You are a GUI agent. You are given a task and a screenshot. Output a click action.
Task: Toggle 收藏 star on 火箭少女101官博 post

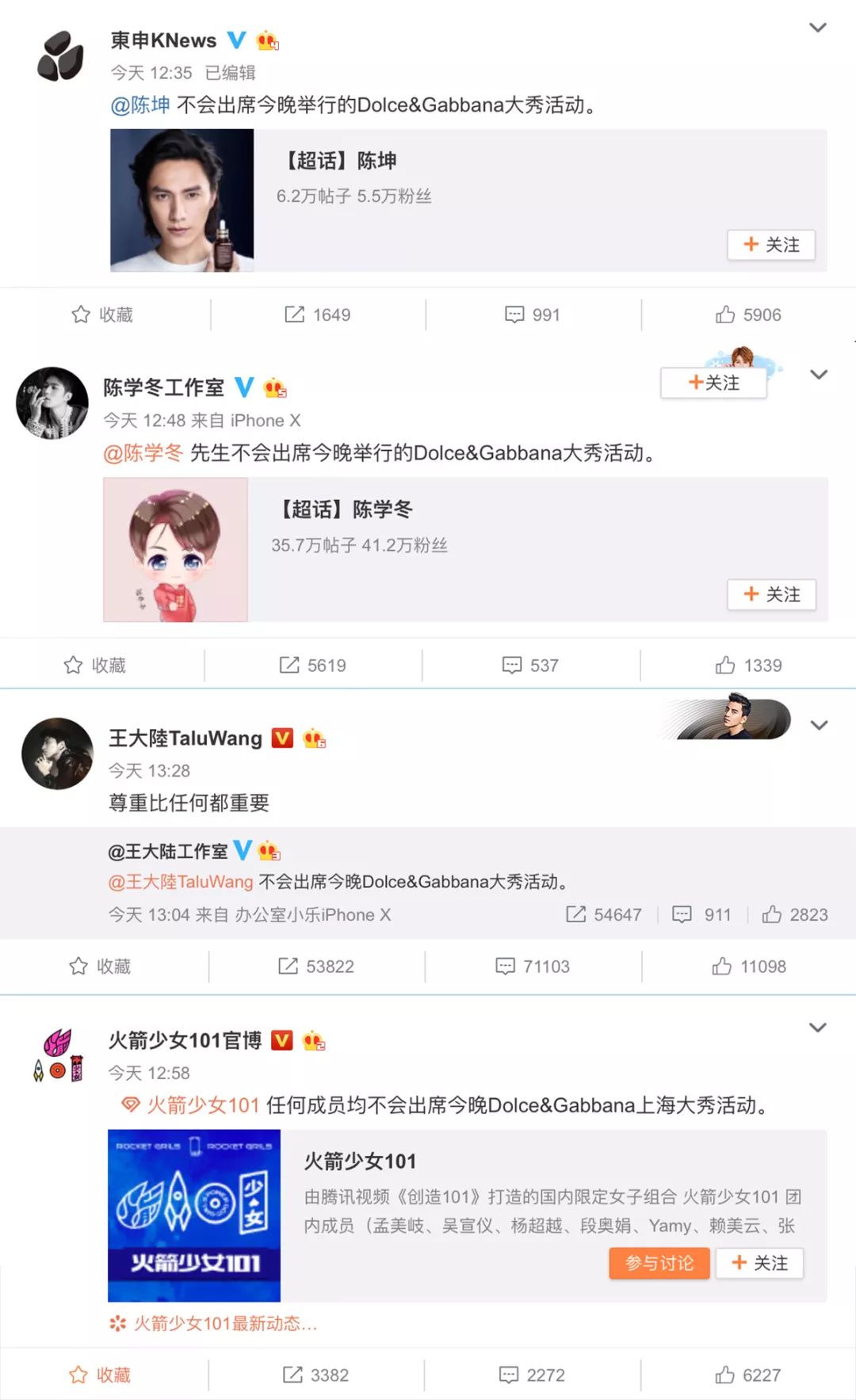pos(100,1375)
